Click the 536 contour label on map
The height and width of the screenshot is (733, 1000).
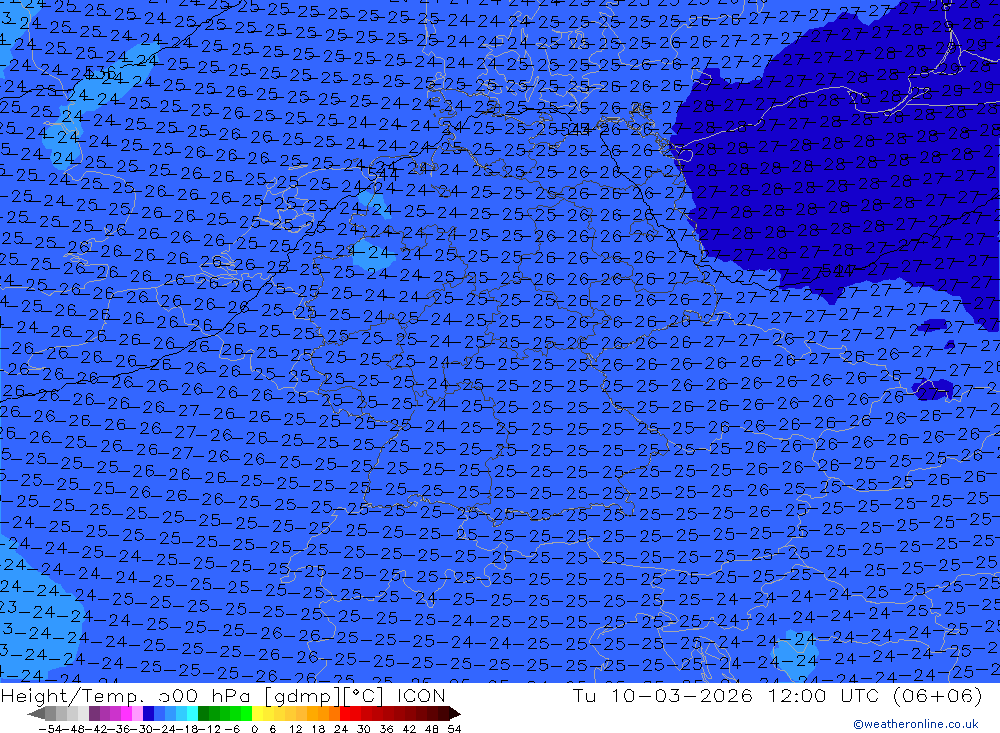click(x=100, y=73)
